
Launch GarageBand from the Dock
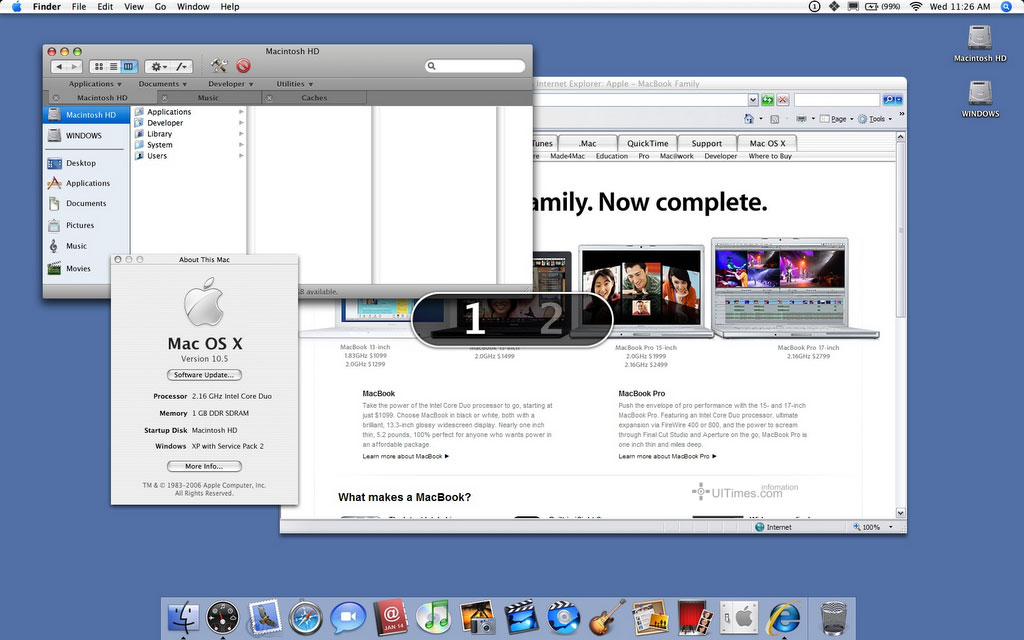pyautogui.click(x=607, y=617)
